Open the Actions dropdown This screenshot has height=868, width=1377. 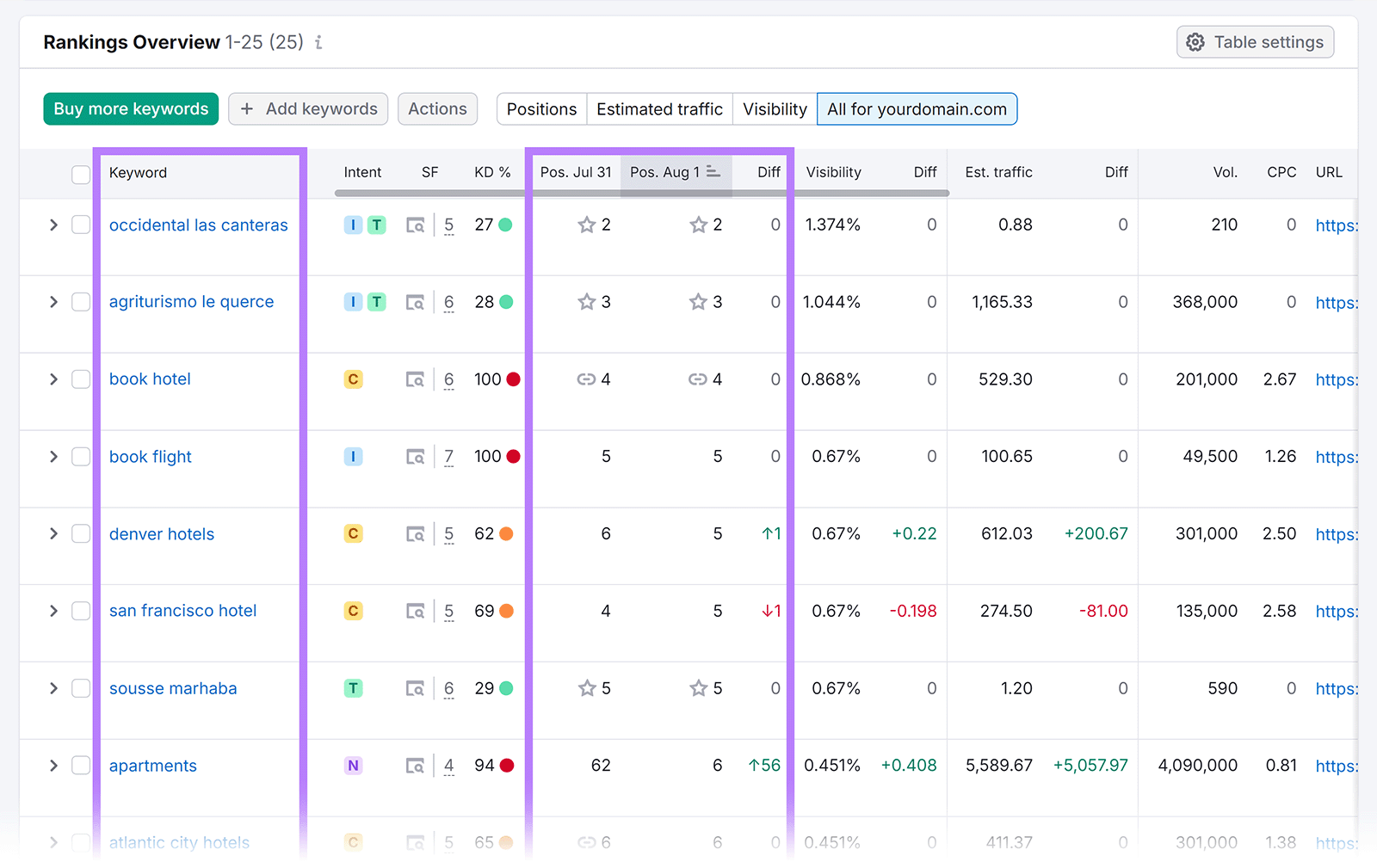click(x=437, y=108)
